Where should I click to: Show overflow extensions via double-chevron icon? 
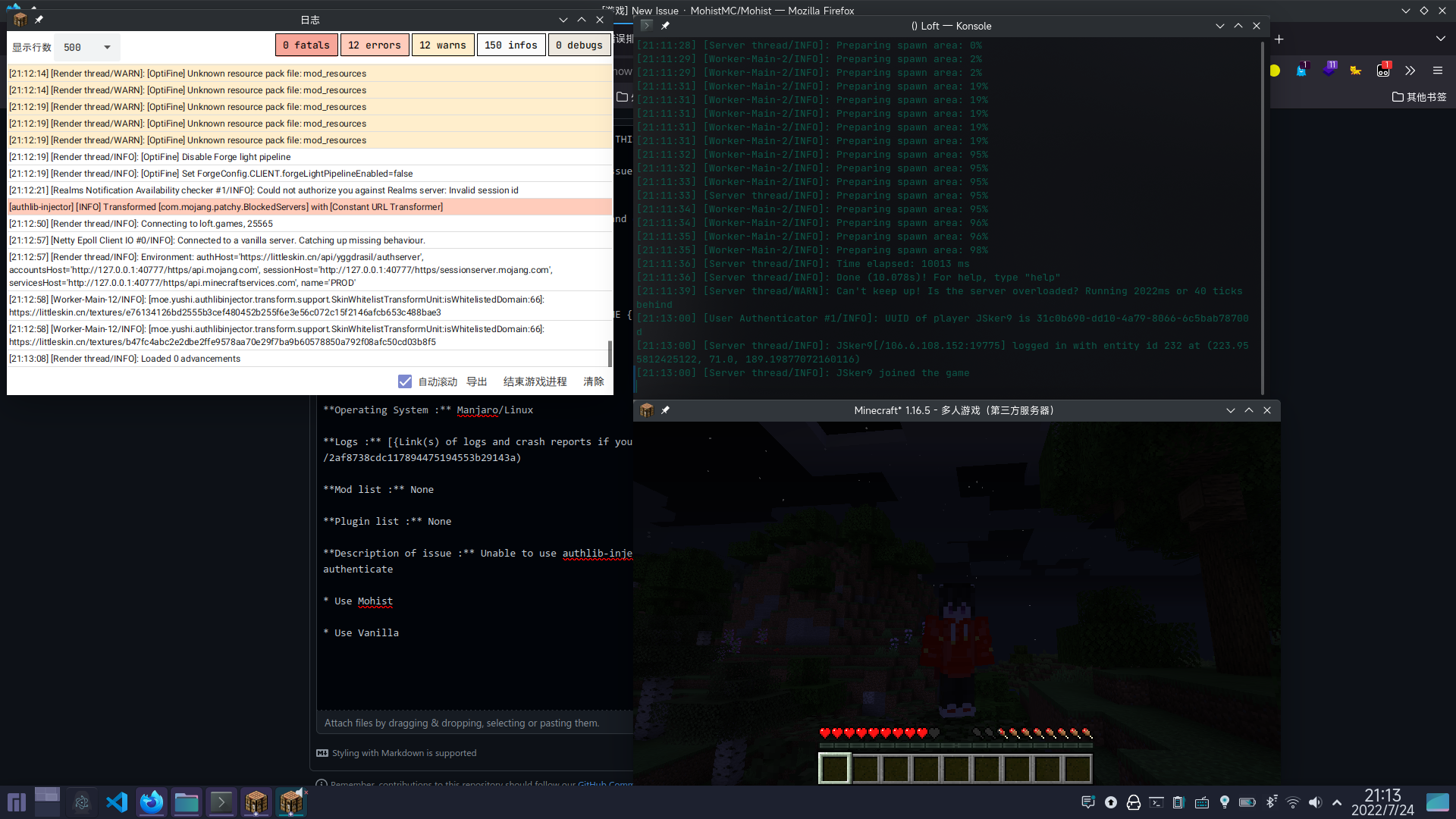click(1410, 71)
